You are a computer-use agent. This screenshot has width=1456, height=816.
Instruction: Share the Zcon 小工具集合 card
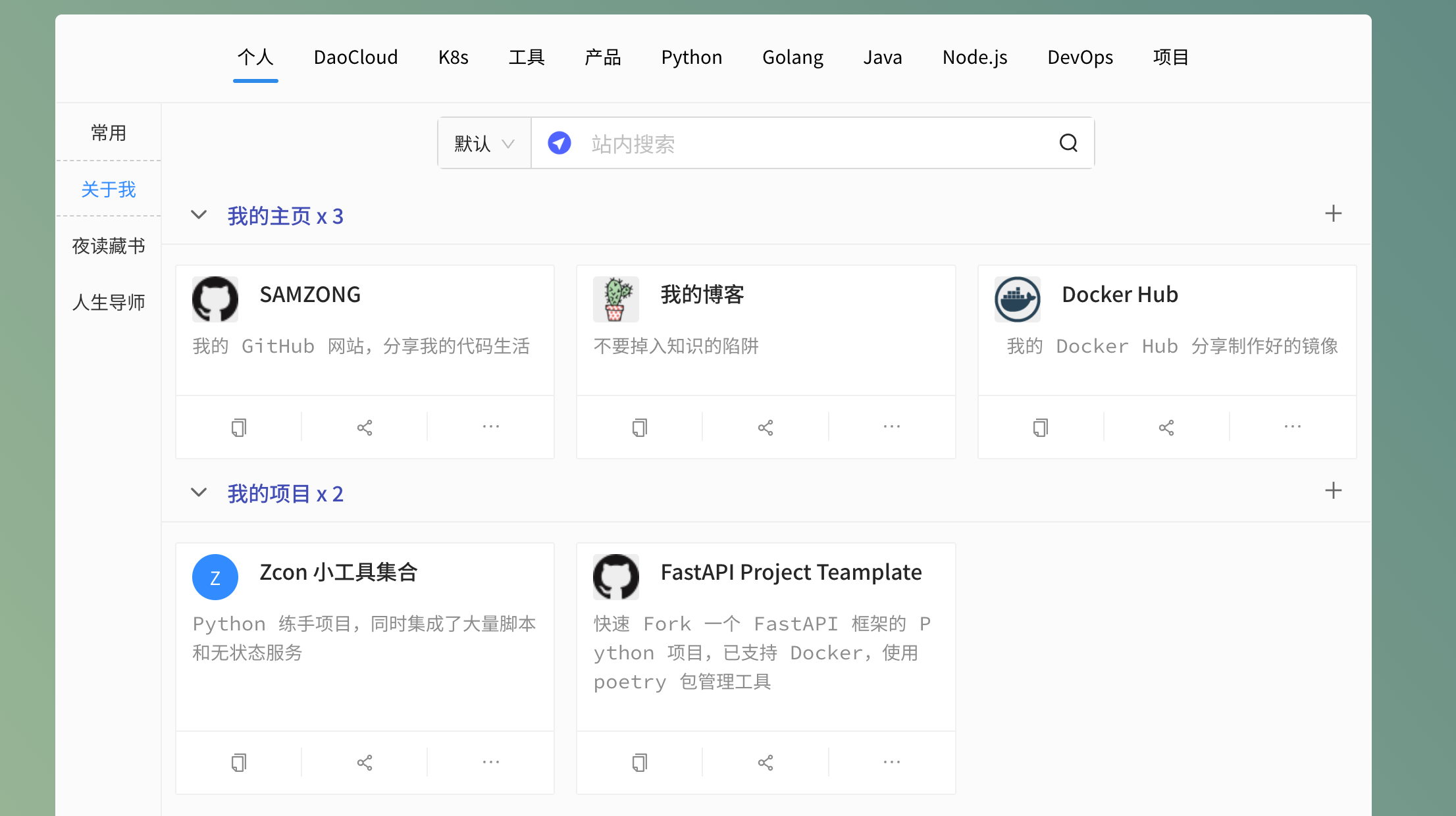(365, 763)
